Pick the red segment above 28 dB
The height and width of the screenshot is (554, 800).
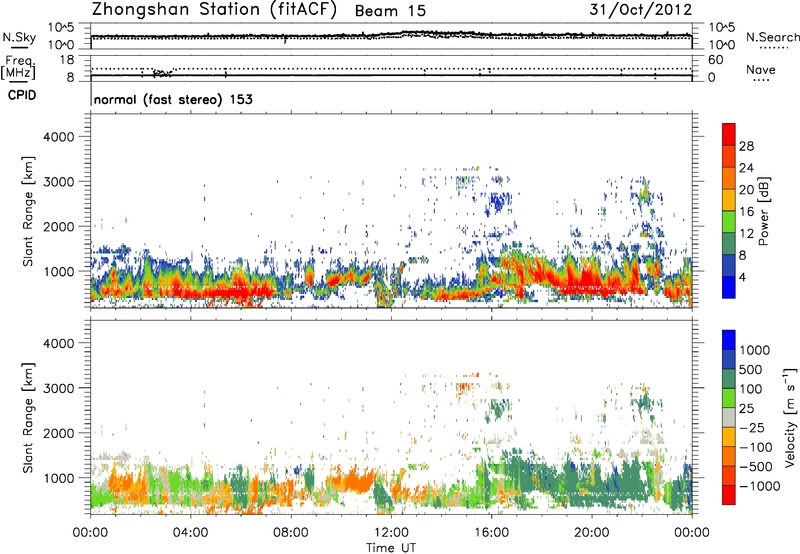coord(729,135)
